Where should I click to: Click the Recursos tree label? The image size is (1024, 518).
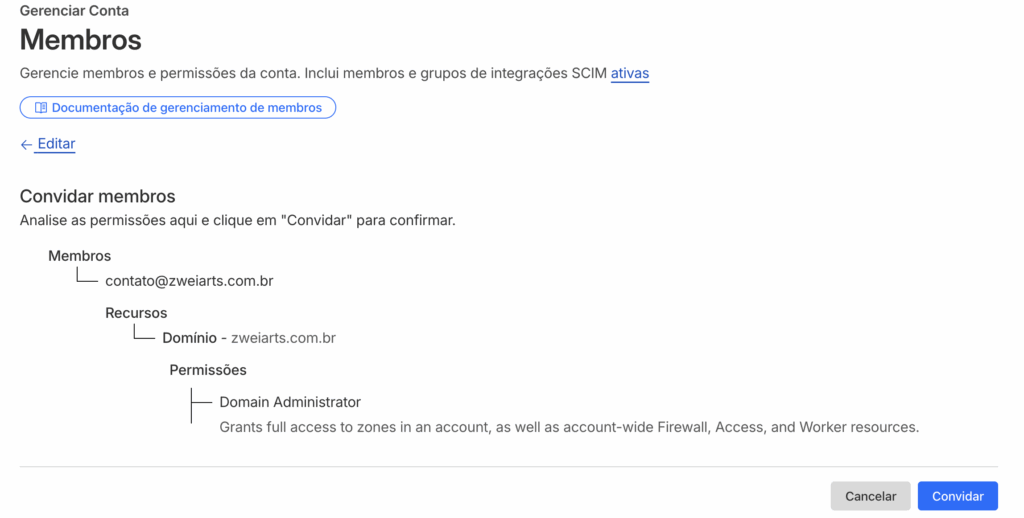(x=136, y=313)
